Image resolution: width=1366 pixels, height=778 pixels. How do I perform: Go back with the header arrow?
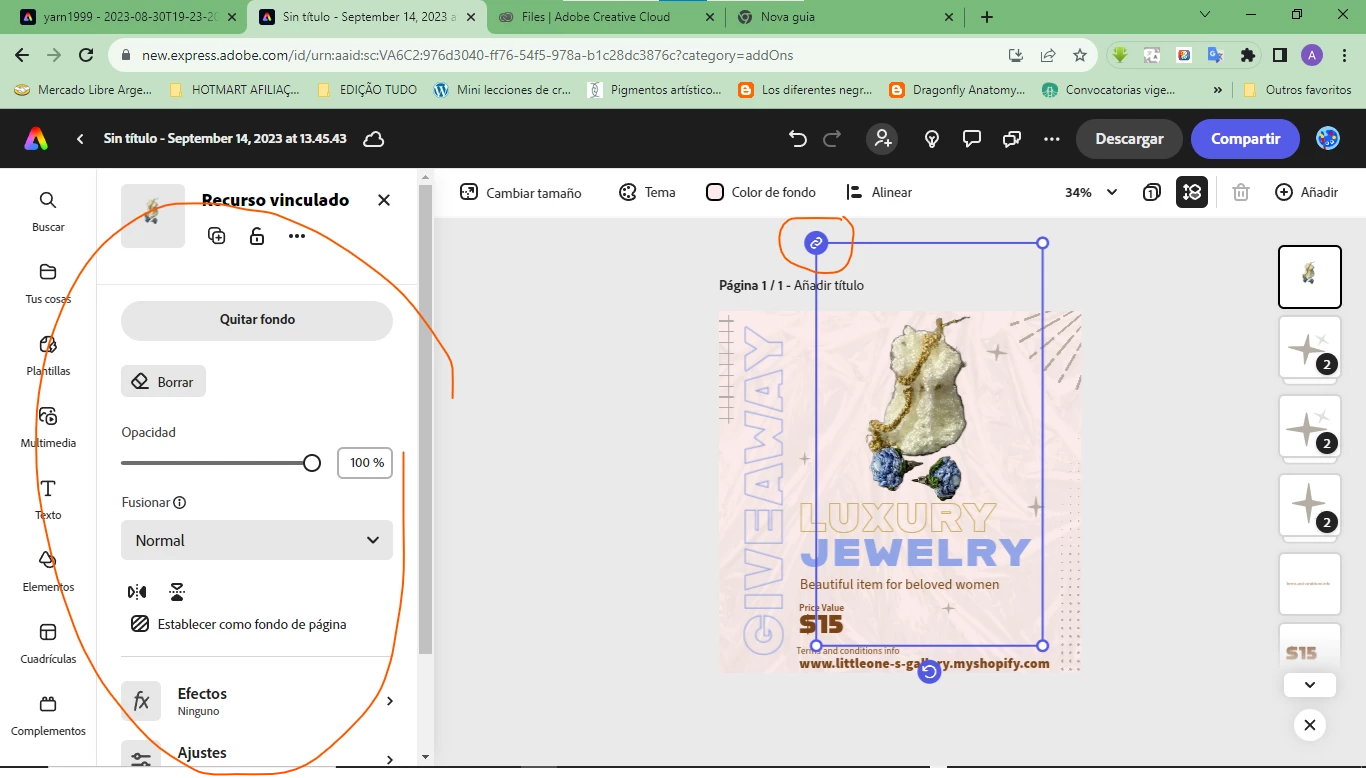click(x=80, y=139)
